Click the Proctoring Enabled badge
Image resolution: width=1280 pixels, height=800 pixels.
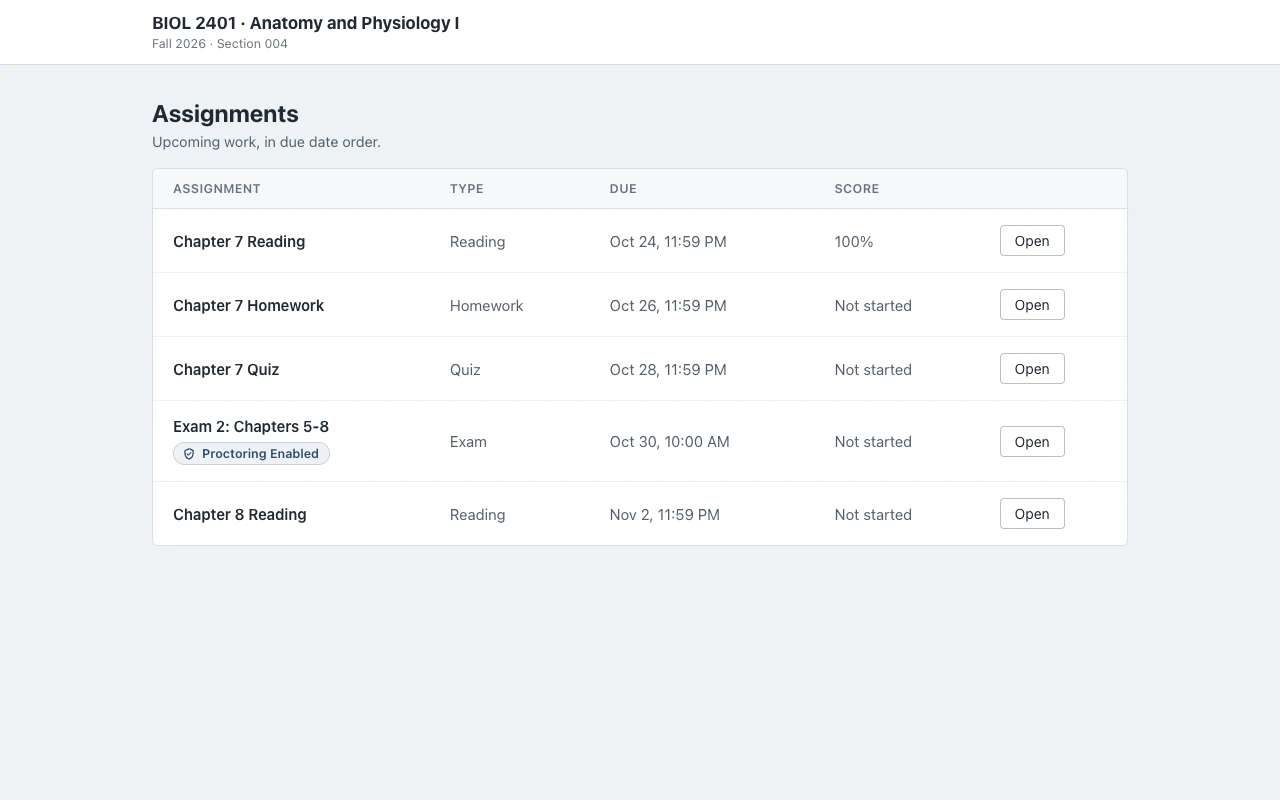(x=251, y=454)
